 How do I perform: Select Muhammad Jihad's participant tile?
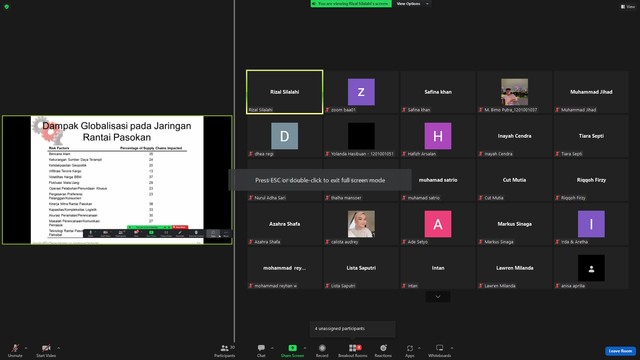pyautogui.click(x=591, y=92)
